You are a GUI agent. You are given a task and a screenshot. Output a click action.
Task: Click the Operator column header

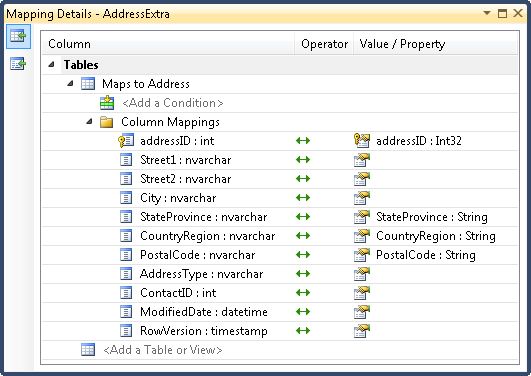[324, 44]
